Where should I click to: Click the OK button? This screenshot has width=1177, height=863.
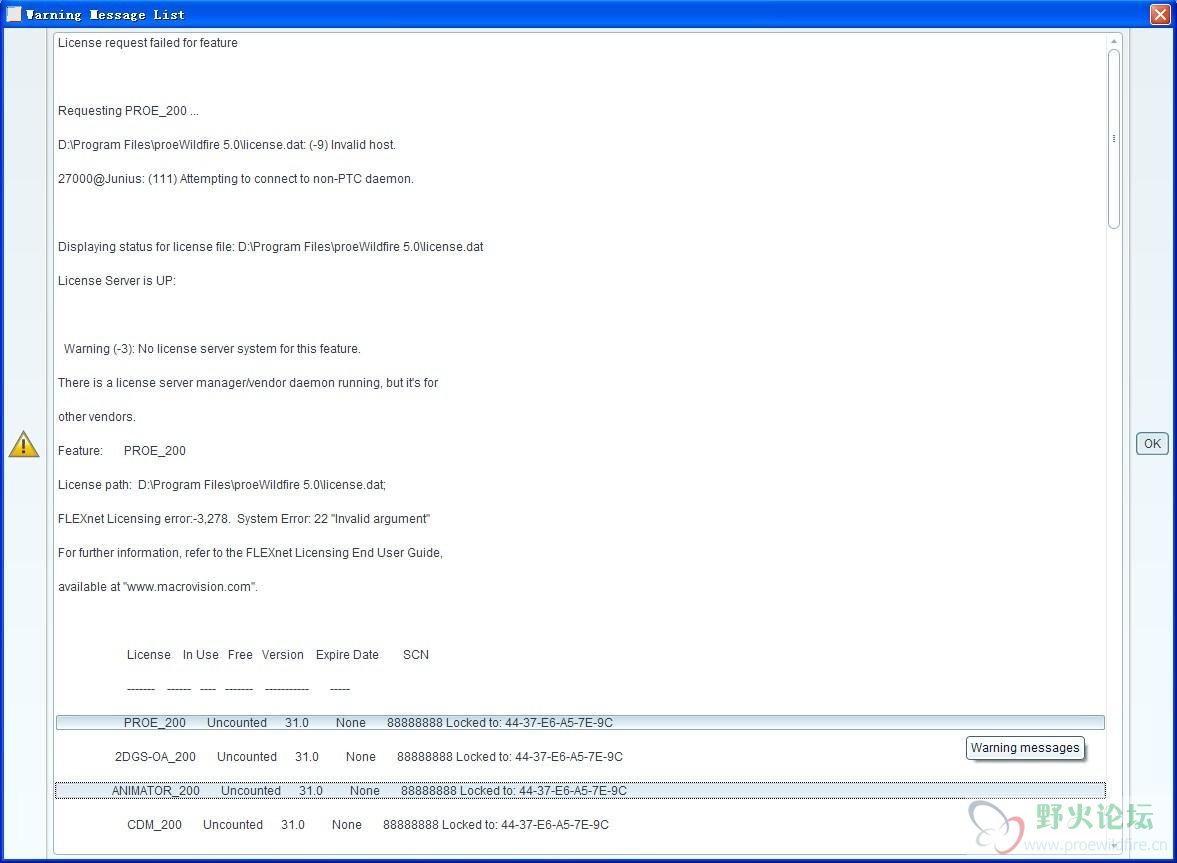[1151, 444]
